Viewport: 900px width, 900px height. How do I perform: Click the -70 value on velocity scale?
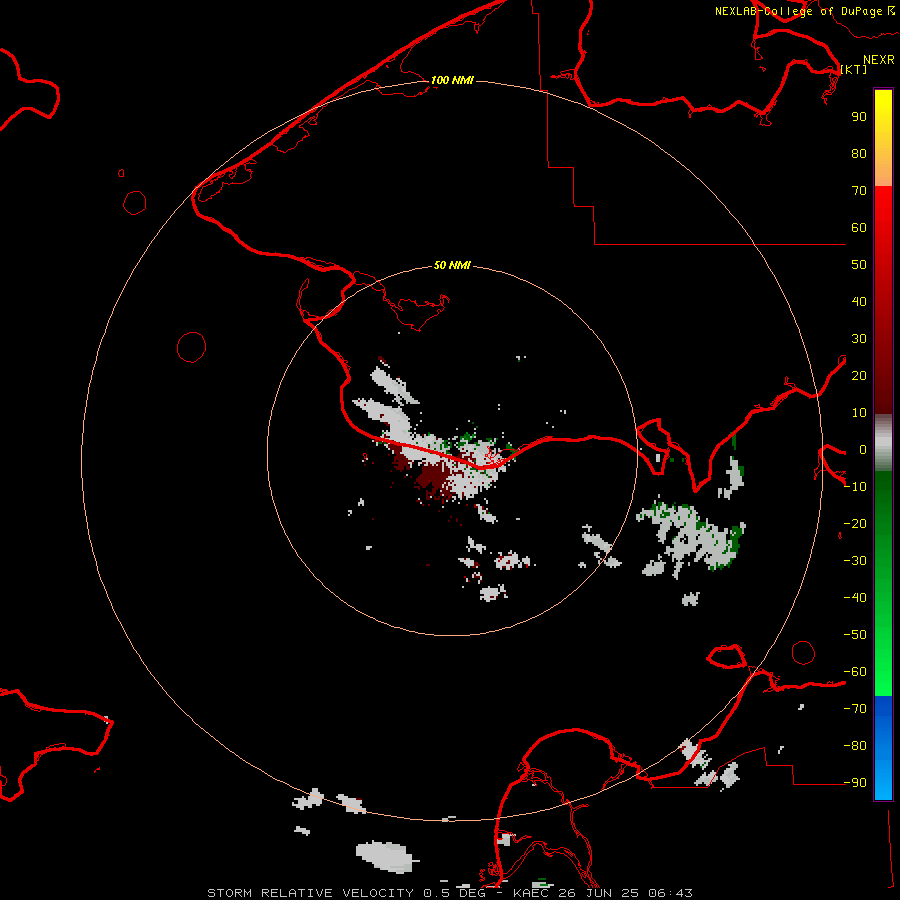pyautogui.click(x=855, y=709)
